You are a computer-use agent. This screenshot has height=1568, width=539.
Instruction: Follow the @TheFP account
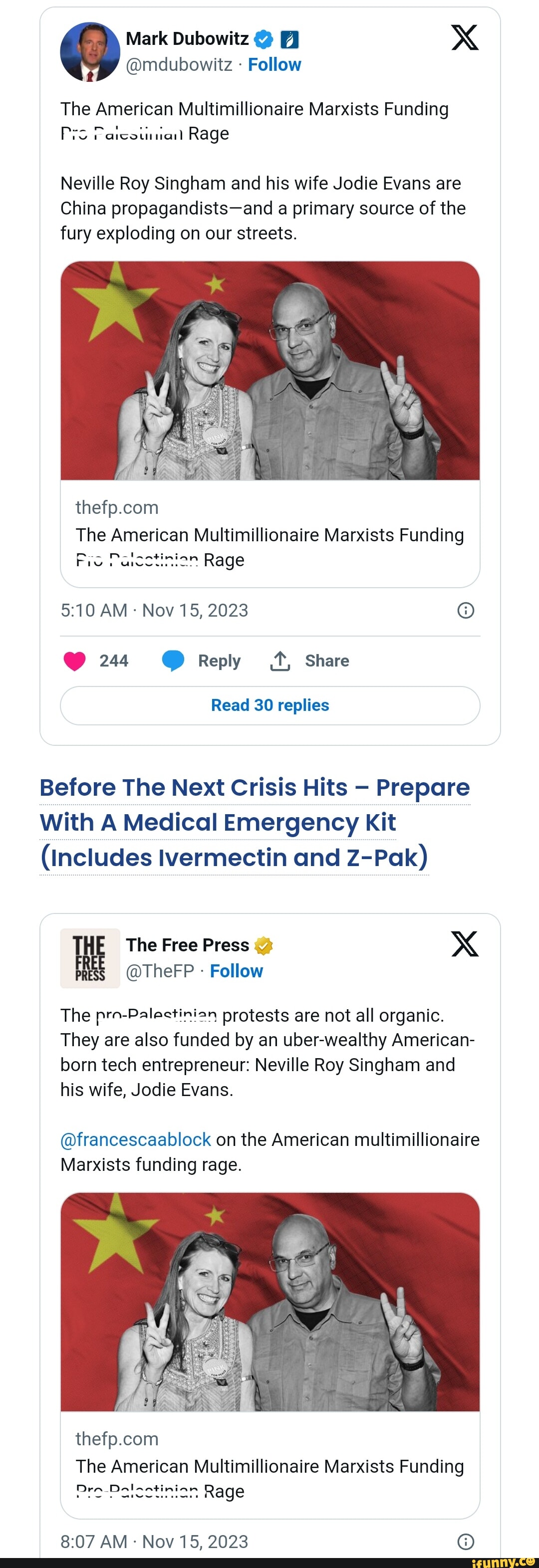[x=236, y=971]
